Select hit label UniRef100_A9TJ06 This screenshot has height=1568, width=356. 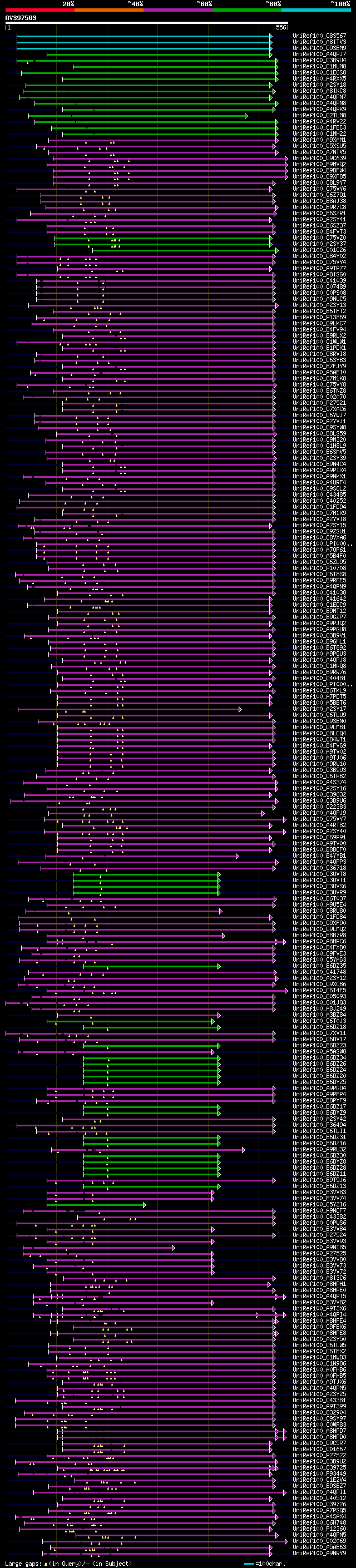click(319, 758)
